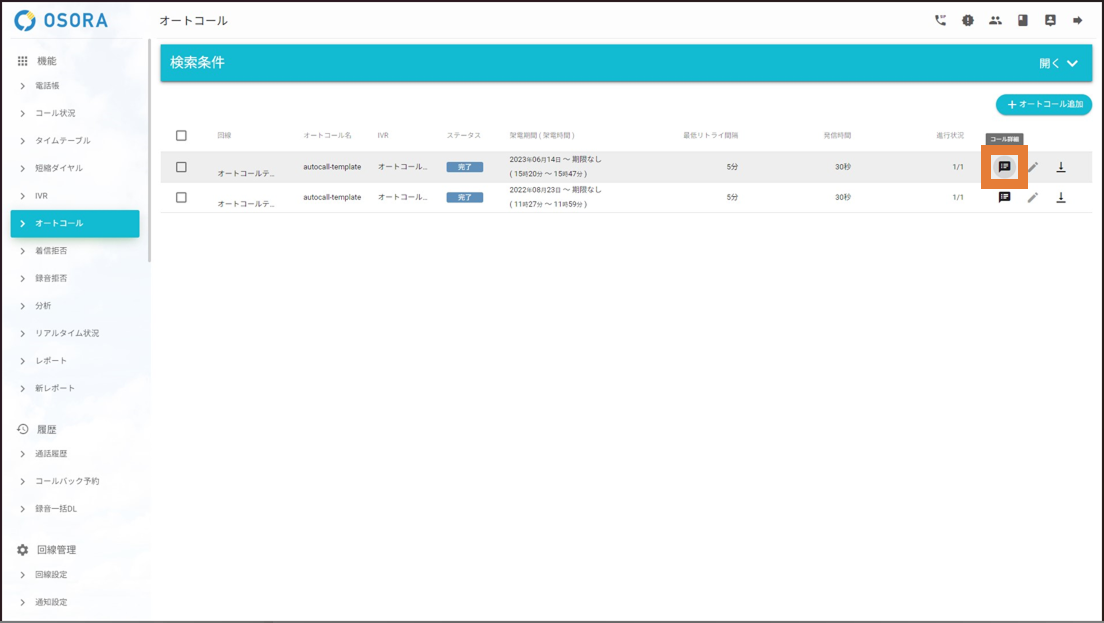
Task: Check the box for the 2022年08月23日 row
Action: (181, 197)
